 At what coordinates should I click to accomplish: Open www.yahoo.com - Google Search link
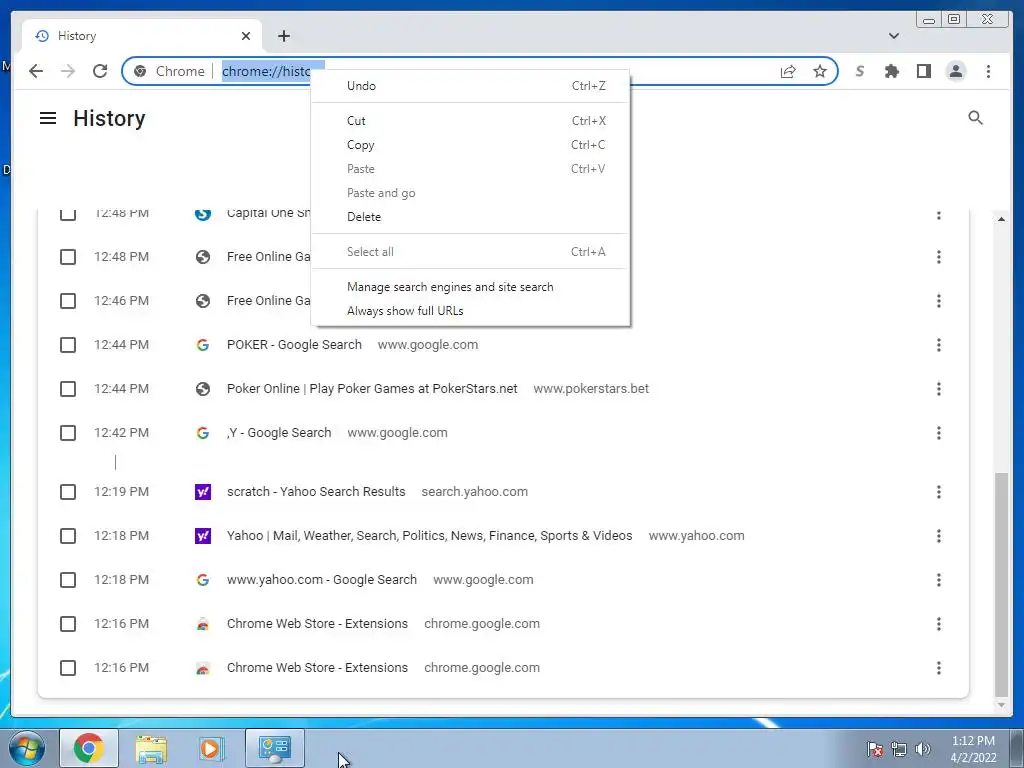(321, 580)
